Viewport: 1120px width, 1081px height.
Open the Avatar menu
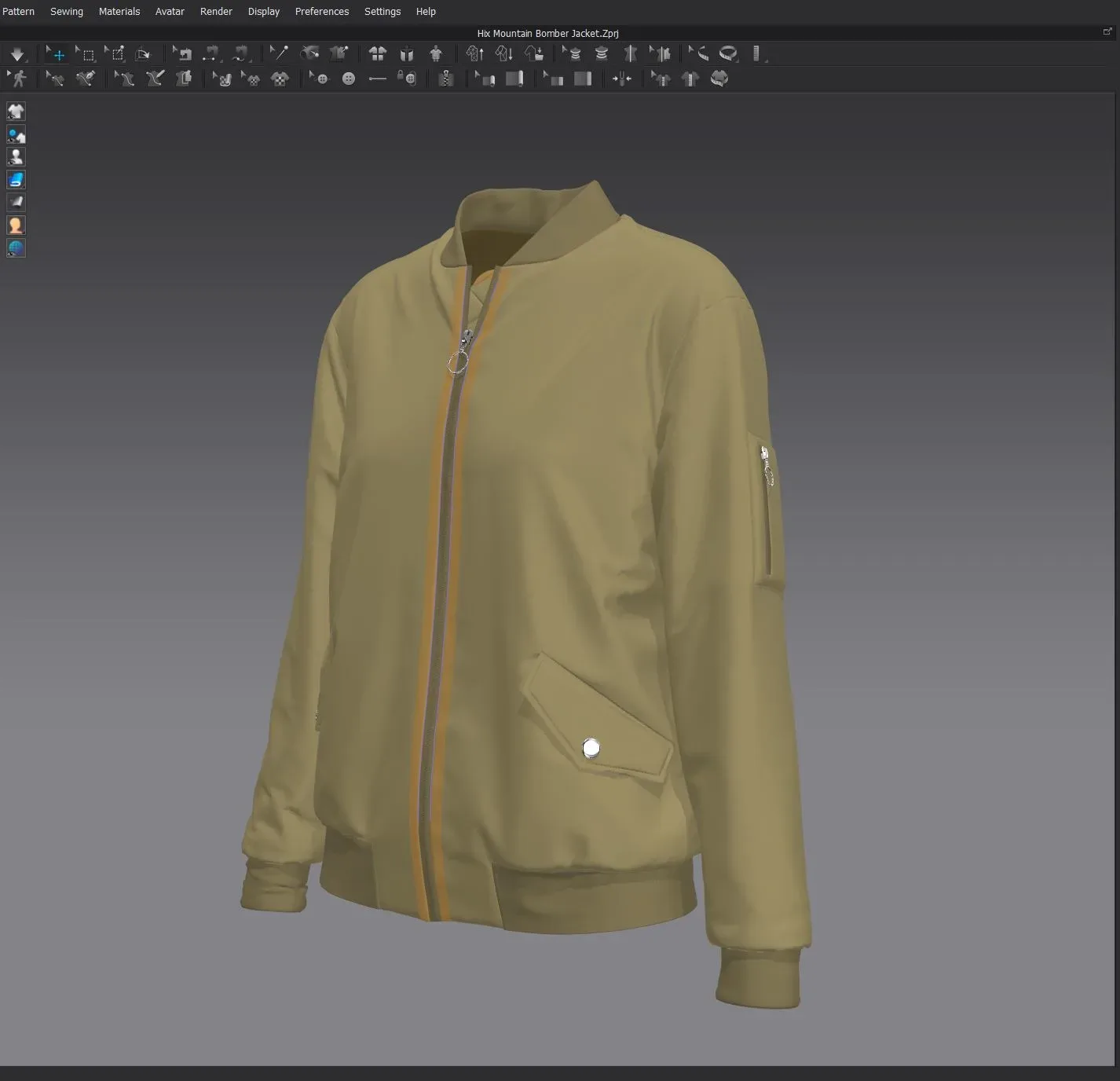(170, 12)
